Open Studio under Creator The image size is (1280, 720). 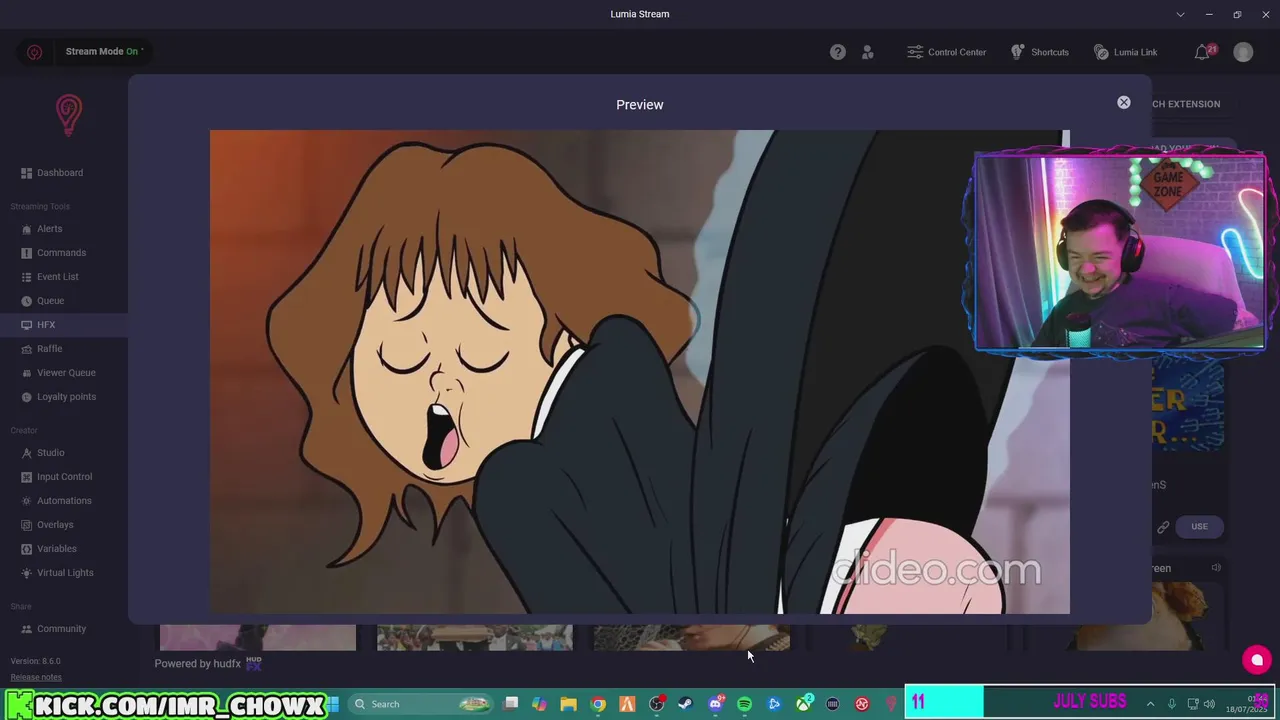click(x=50, y=453)
